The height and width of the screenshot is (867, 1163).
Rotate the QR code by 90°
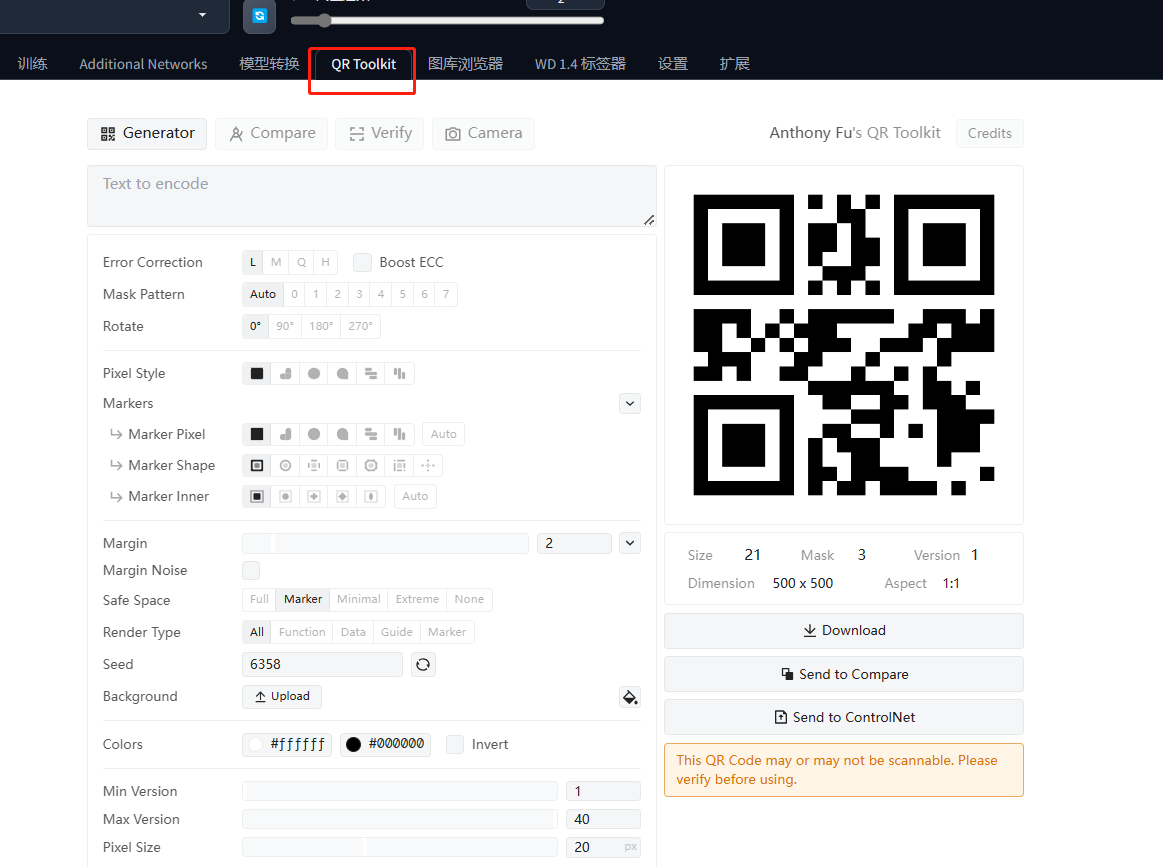tap(285, 326)
